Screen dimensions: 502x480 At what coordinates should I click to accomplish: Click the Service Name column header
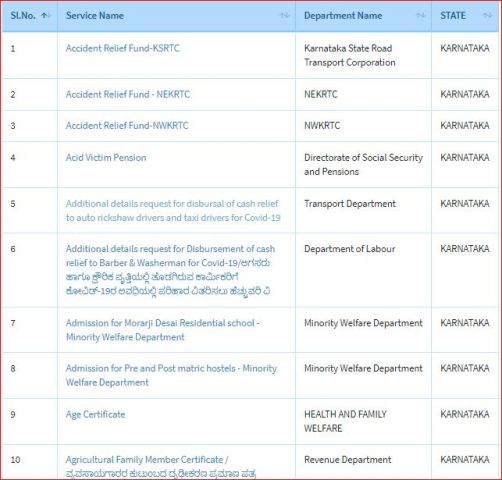[x=176, y=16]
